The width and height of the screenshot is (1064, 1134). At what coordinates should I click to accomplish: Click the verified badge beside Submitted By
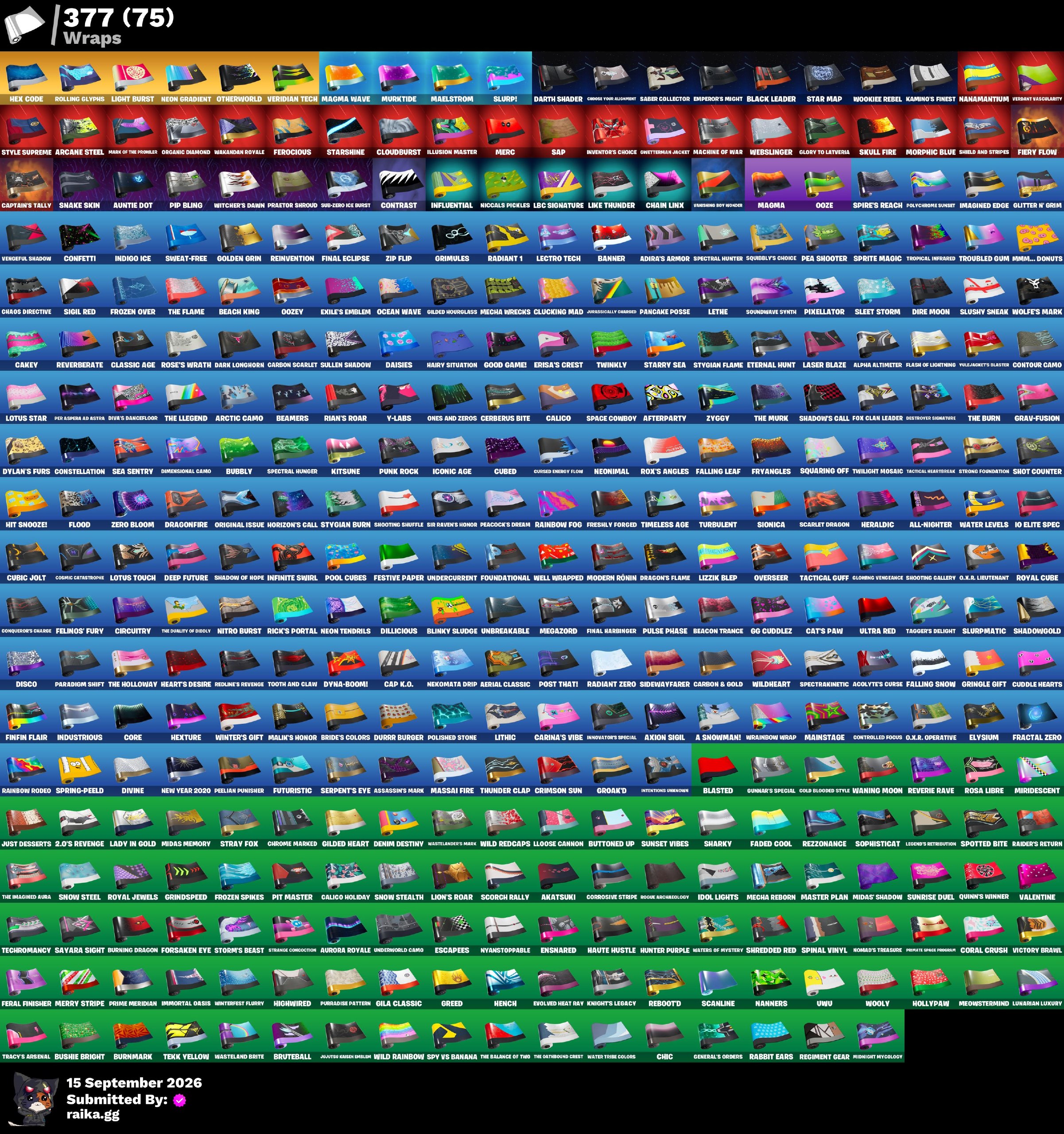(180, 1100)
